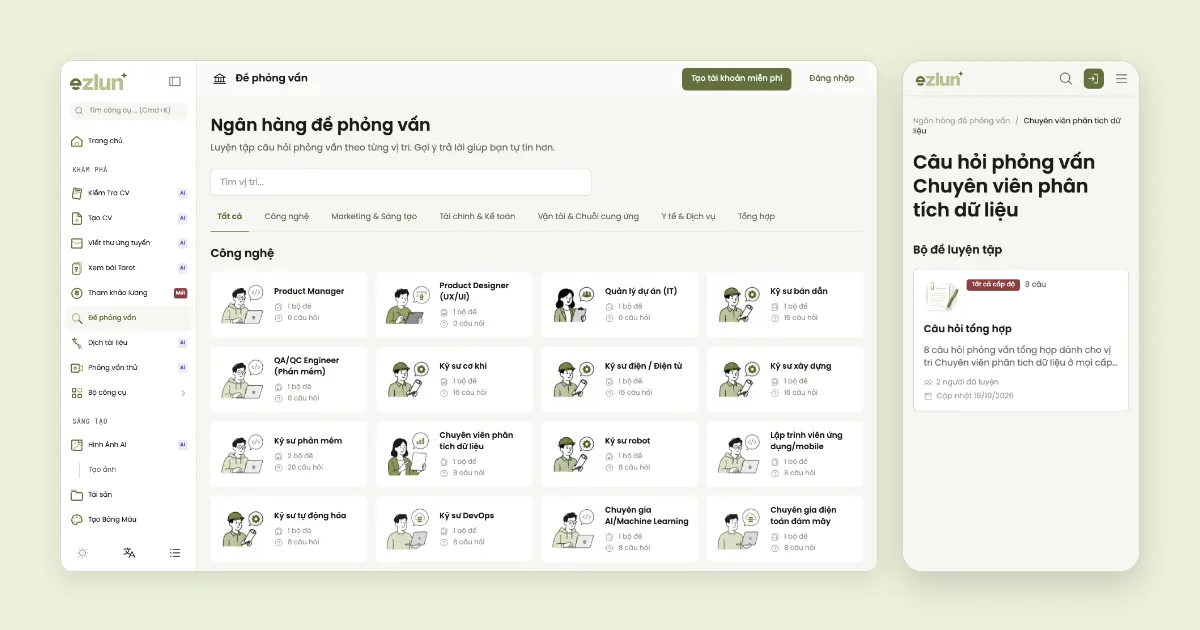Switch to Vận tải & Chuỗi cung ứng tab
The width and height of the screenshot is (1200, 630).
point(588,217)
